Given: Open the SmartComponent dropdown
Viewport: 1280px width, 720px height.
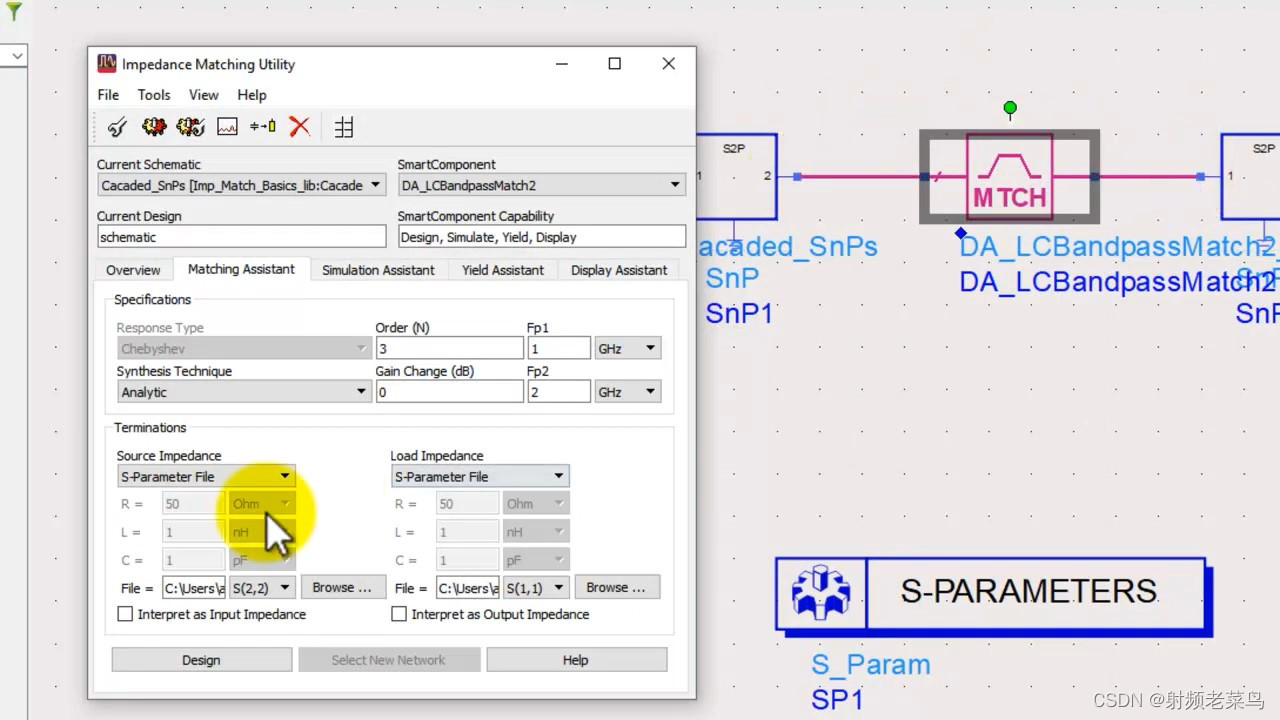Looking at the screenshot, I should 541,185.
